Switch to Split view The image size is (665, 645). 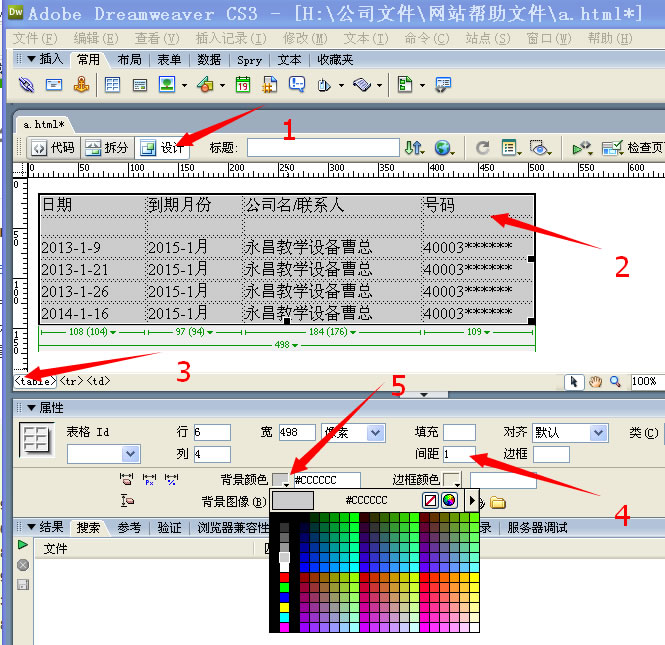pos(107,148)
